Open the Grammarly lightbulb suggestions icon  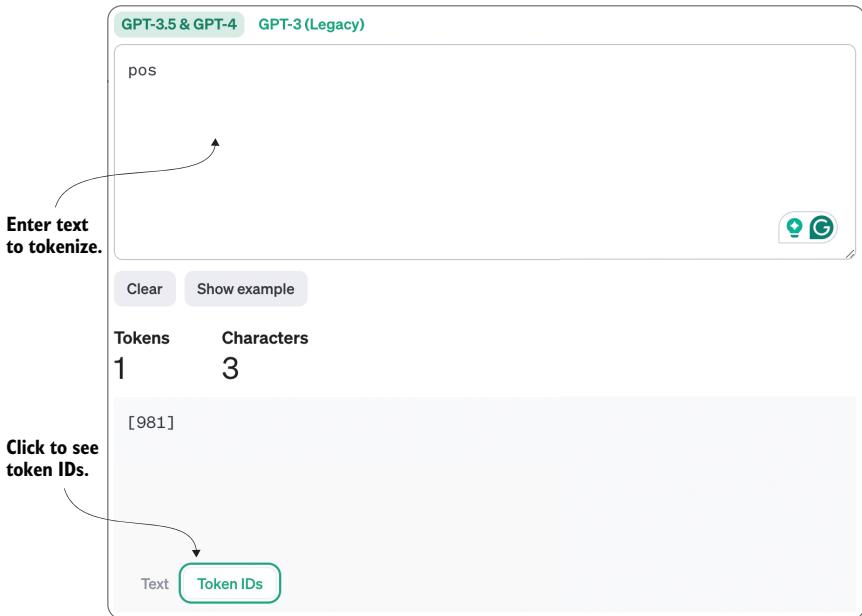pyautogui.click(x=795, y=227)
